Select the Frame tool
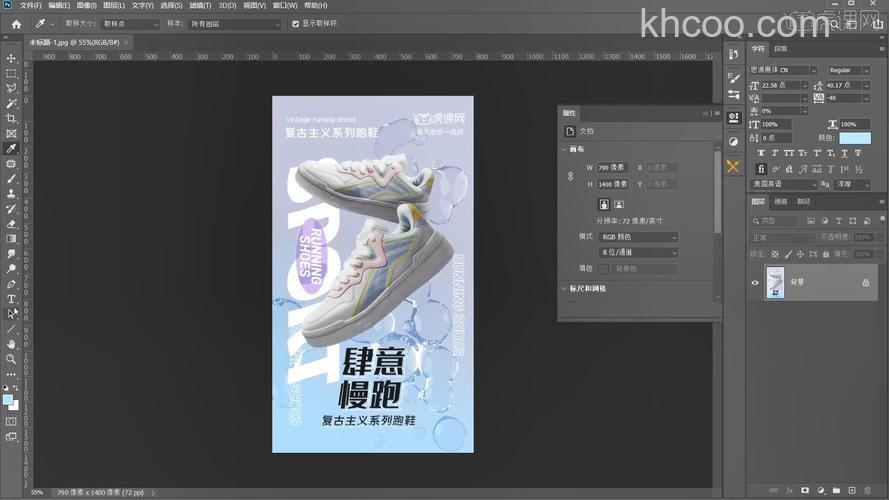889x500 pixels. [x=11, y=134]
